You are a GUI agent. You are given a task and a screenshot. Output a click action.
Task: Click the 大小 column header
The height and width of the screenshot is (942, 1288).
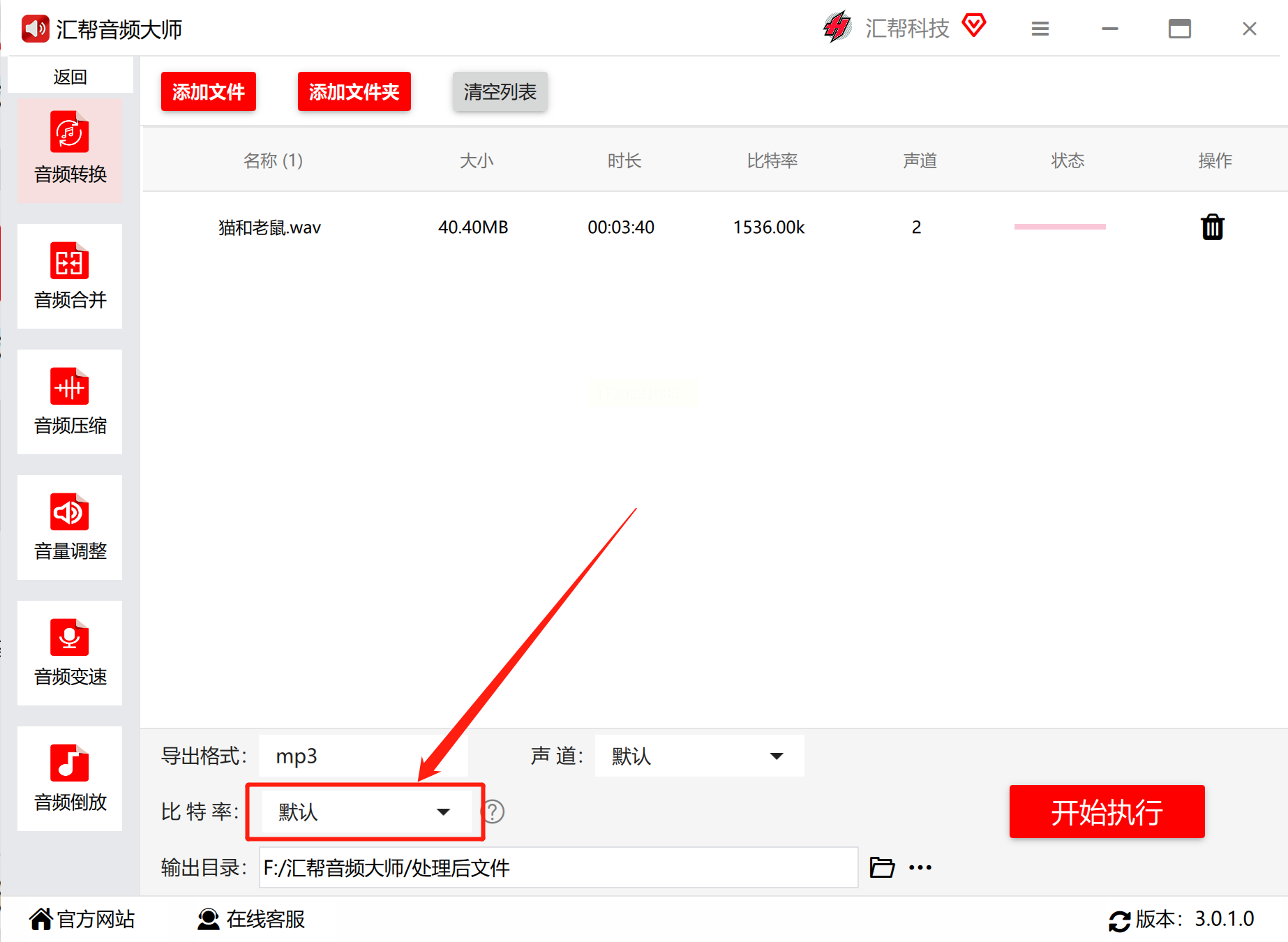(477, 160)
